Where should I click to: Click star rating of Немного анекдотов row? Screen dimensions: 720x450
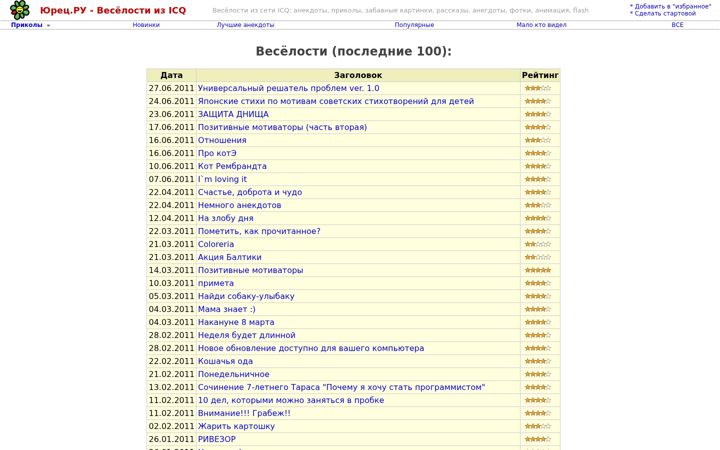tap(538, 205)
